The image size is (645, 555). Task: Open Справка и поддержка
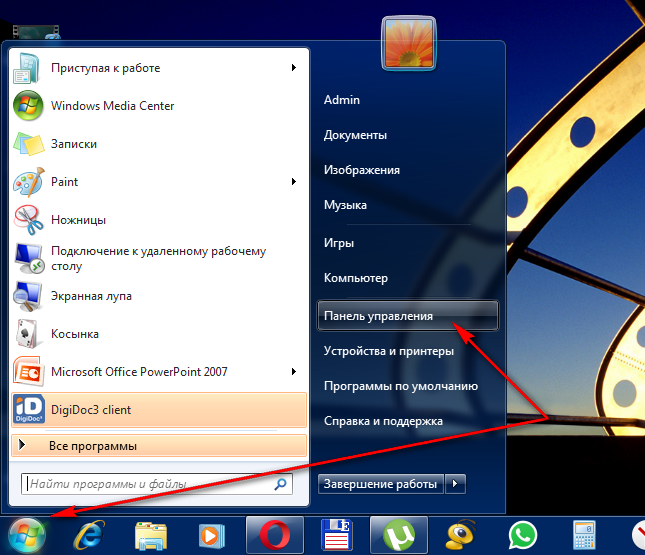383,421
